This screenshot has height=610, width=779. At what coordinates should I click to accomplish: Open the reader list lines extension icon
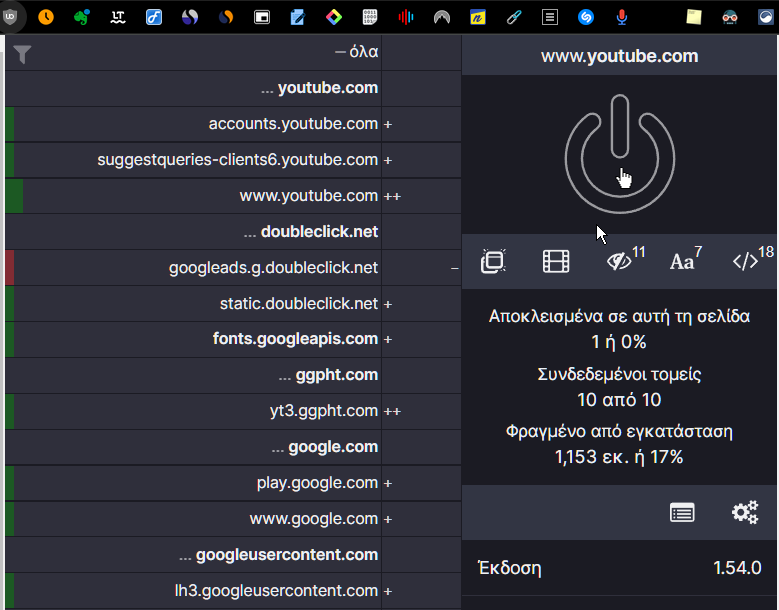point(550,17)
